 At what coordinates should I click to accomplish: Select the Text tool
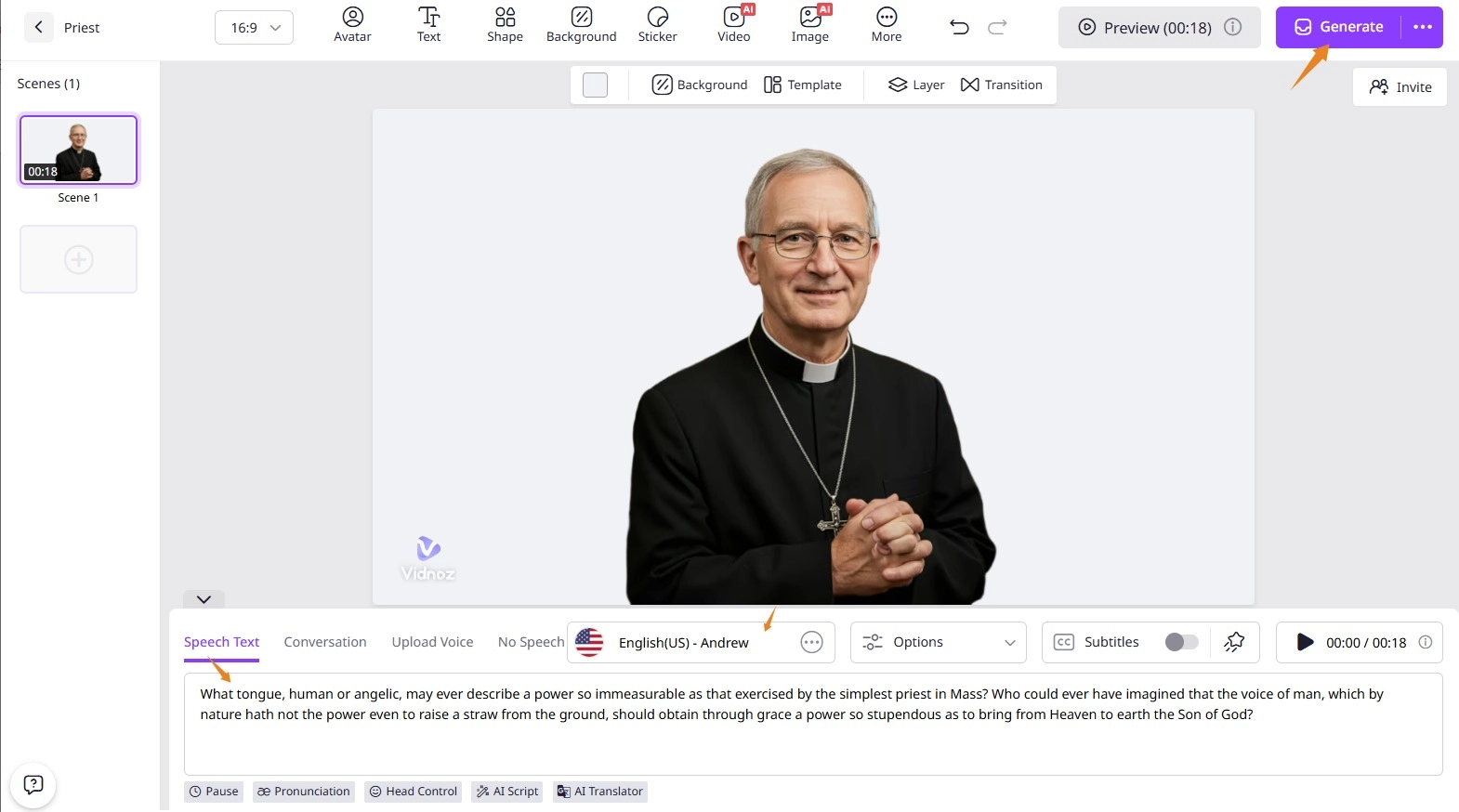[428, 26]
